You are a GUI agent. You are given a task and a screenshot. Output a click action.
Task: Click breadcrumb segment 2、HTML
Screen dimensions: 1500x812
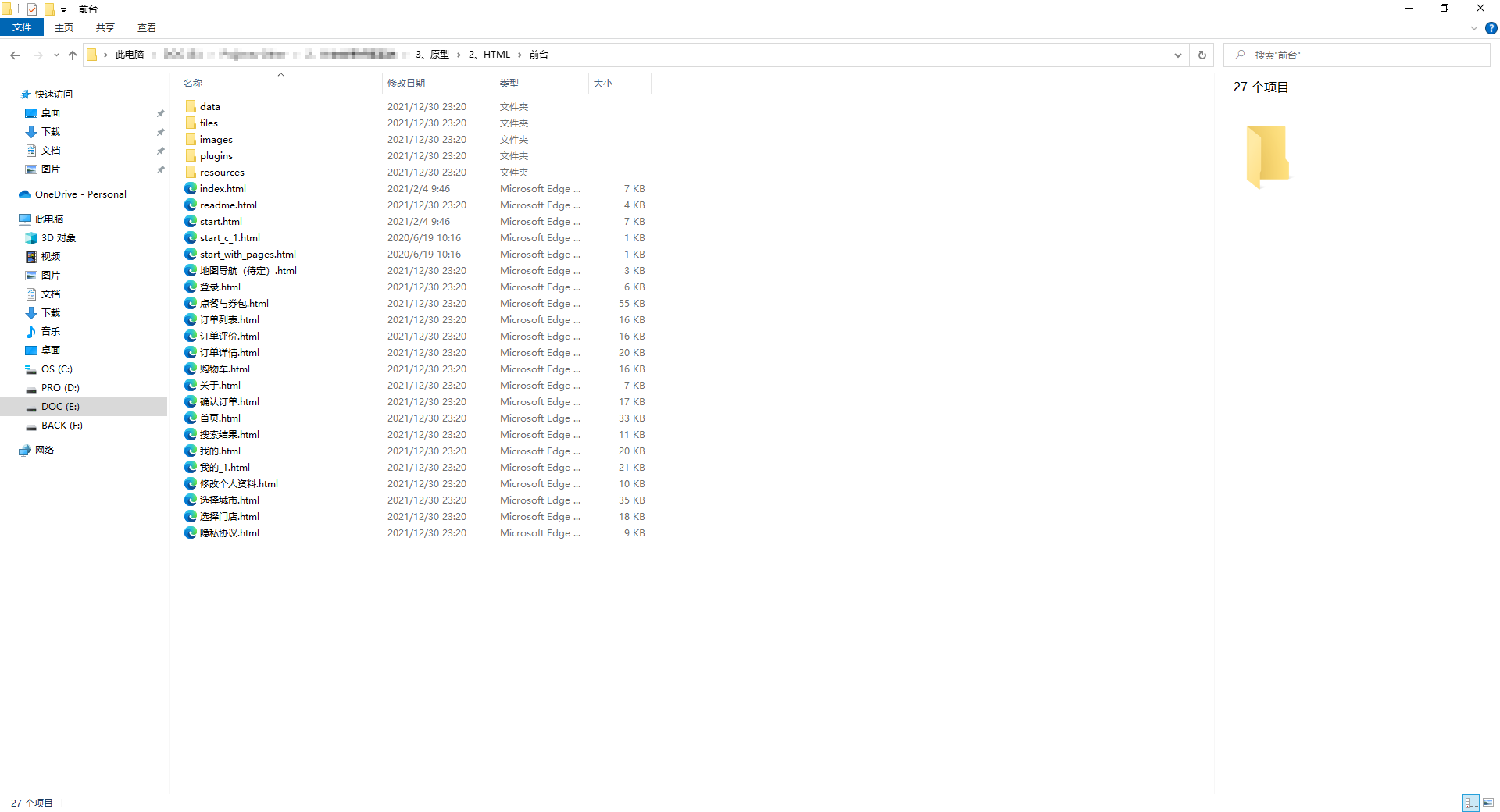pos(489,55)
